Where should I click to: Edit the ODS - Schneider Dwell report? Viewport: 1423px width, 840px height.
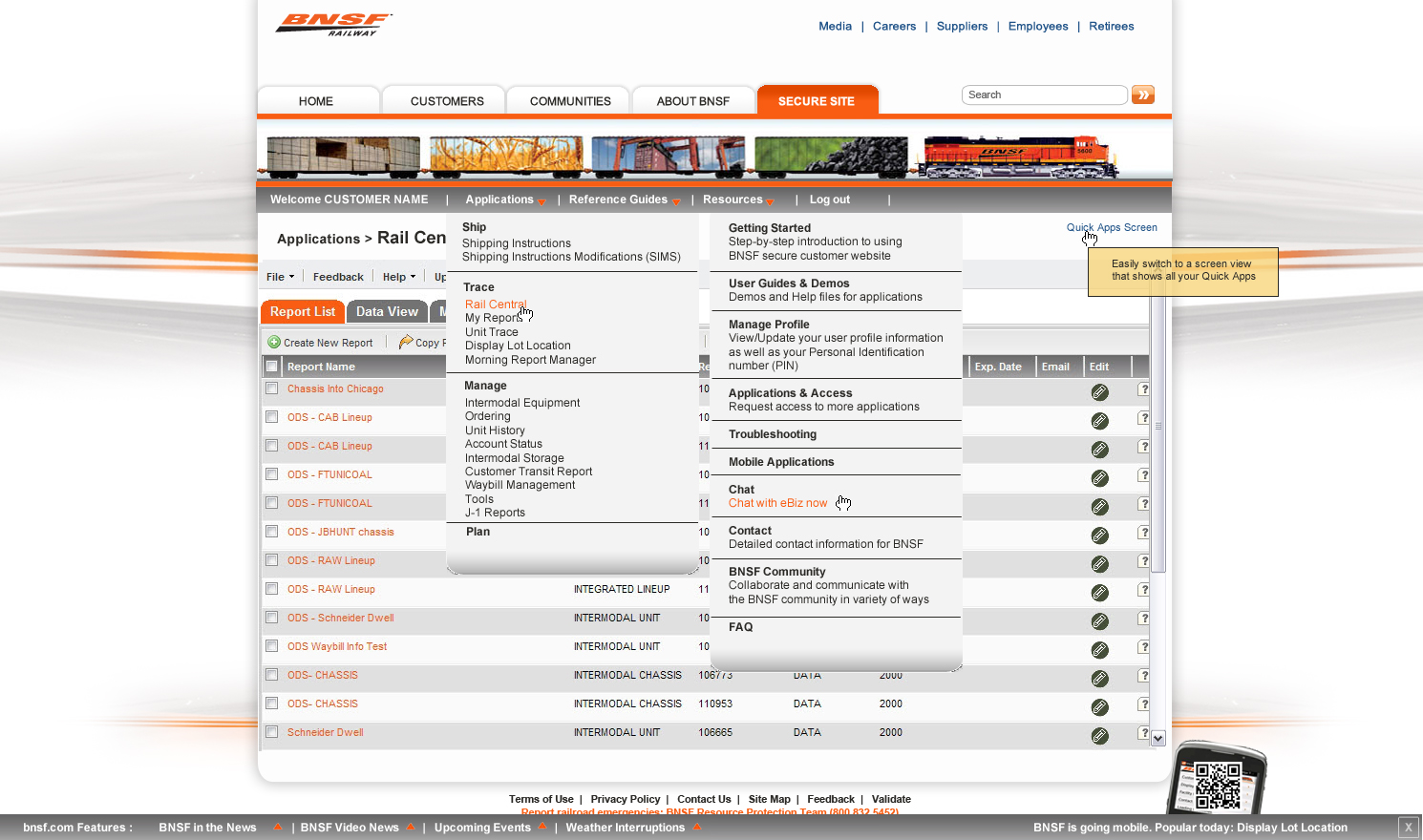click(1100, 621)
